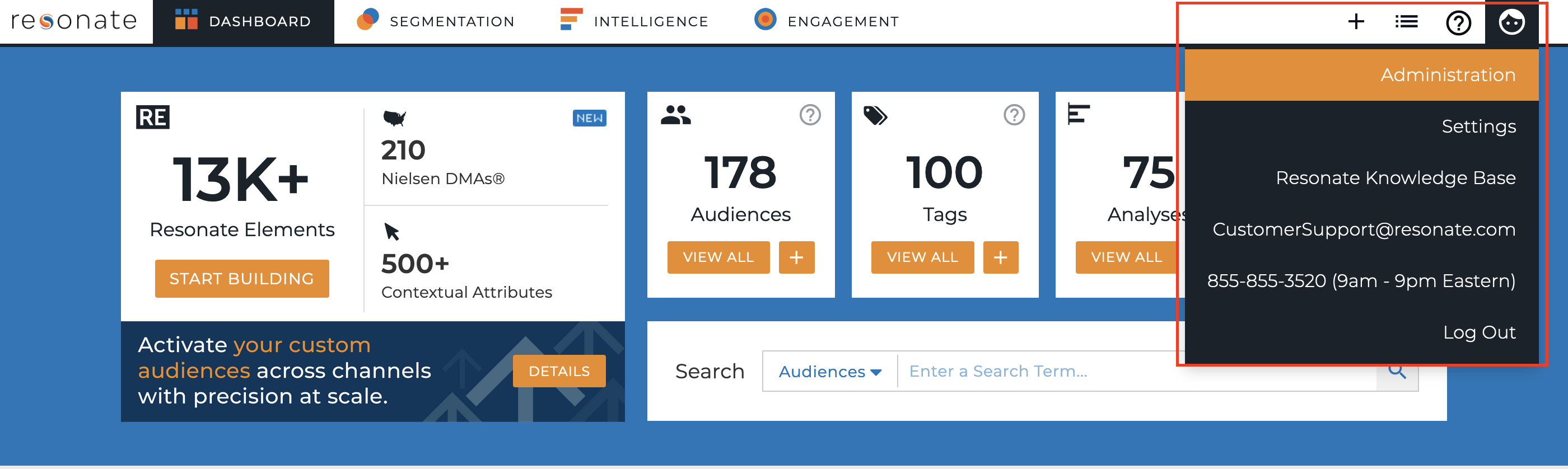Open the list icon in header

(1406, 22)
